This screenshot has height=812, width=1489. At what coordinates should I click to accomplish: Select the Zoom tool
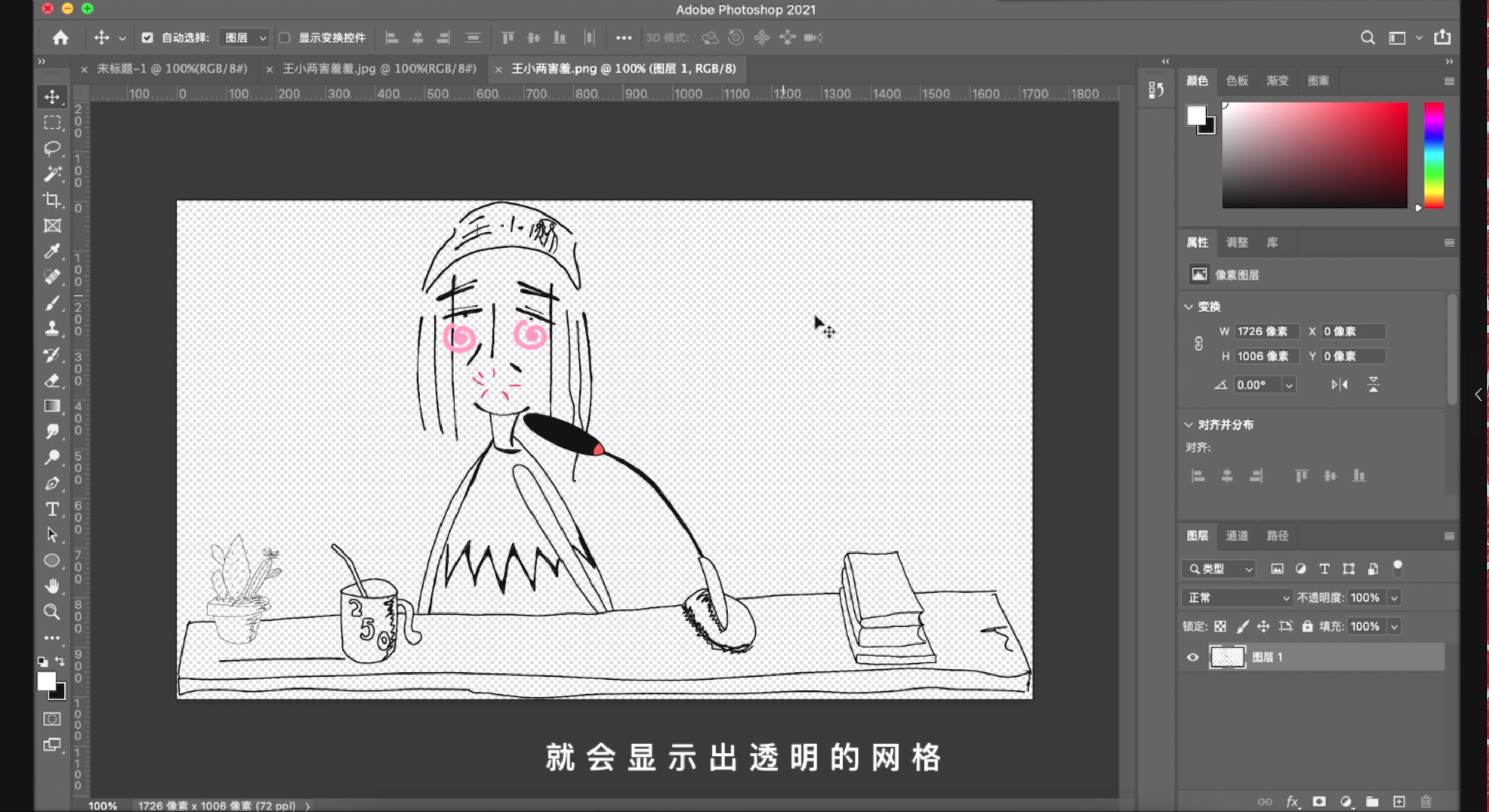tap(52, 611)
